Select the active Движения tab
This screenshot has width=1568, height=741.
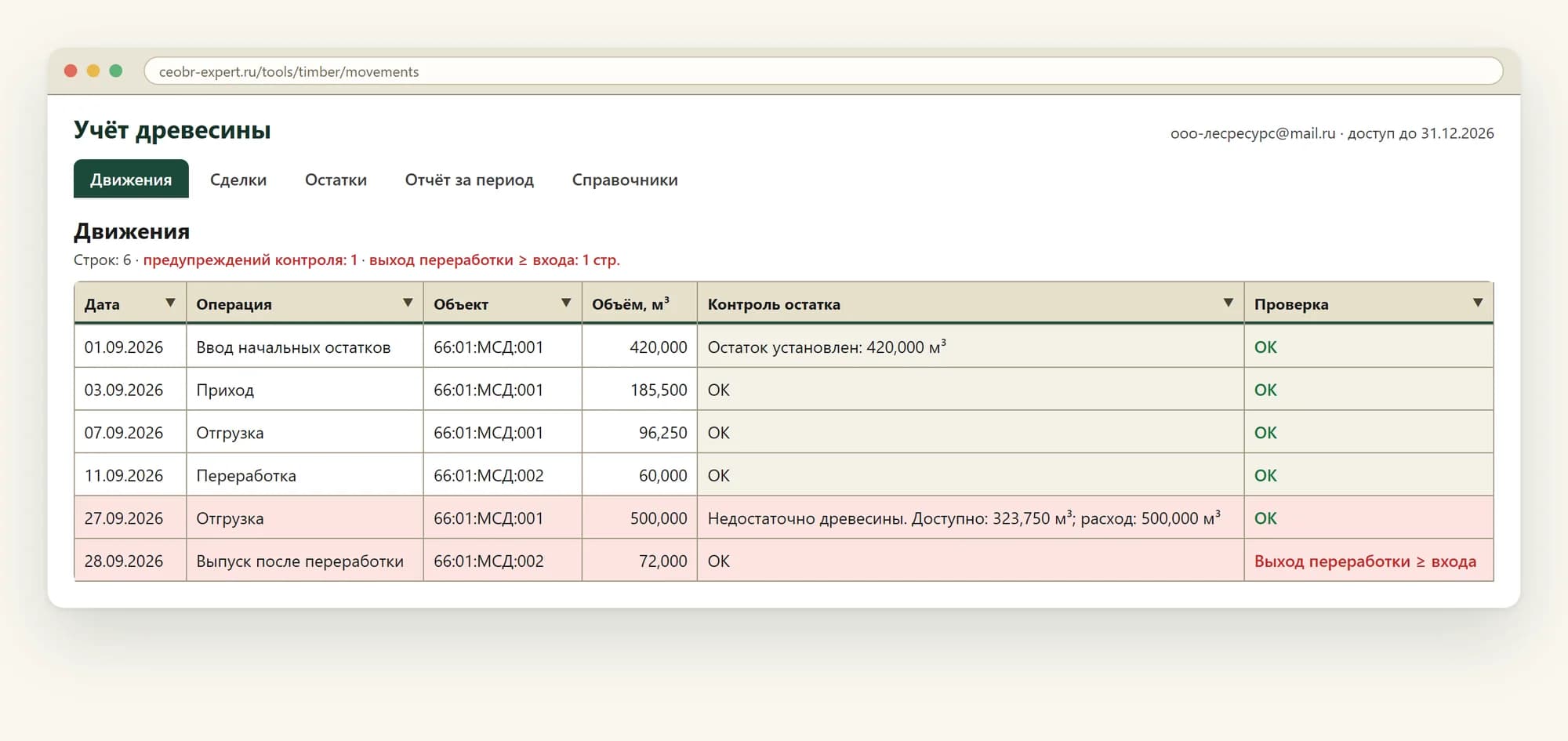tap(131, 180)
